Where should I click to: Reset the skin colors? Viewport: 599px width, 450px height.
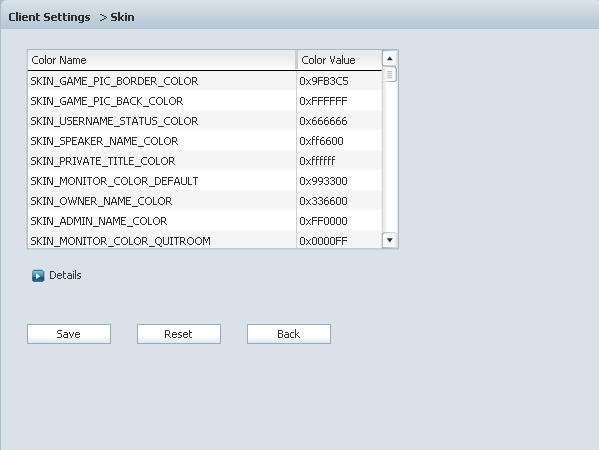[179, 334]
